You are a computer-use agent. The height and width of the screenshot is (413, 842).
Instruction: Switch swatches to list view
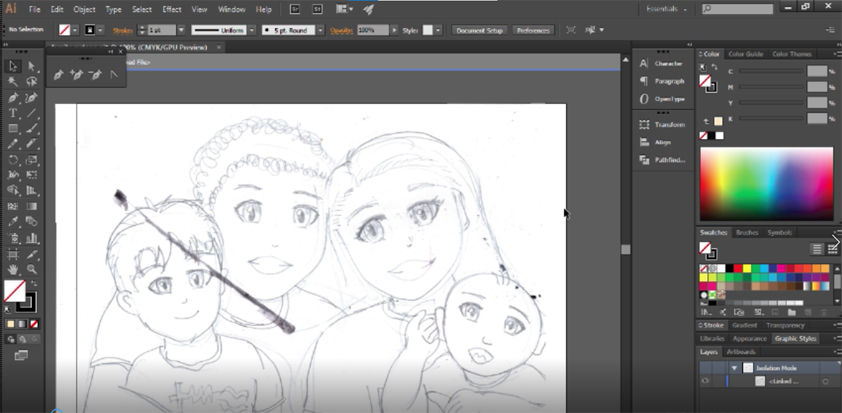(817, 248)
